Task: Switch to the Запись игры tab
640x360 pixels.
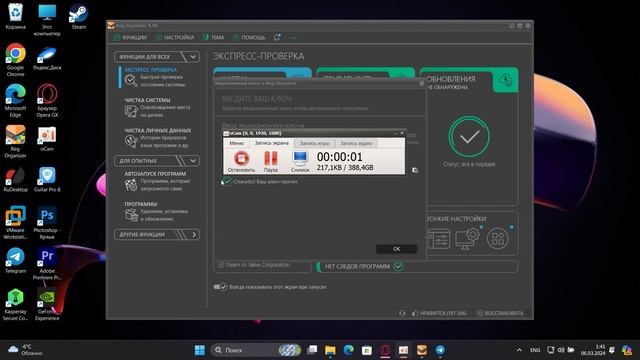Action: [314, 143]
